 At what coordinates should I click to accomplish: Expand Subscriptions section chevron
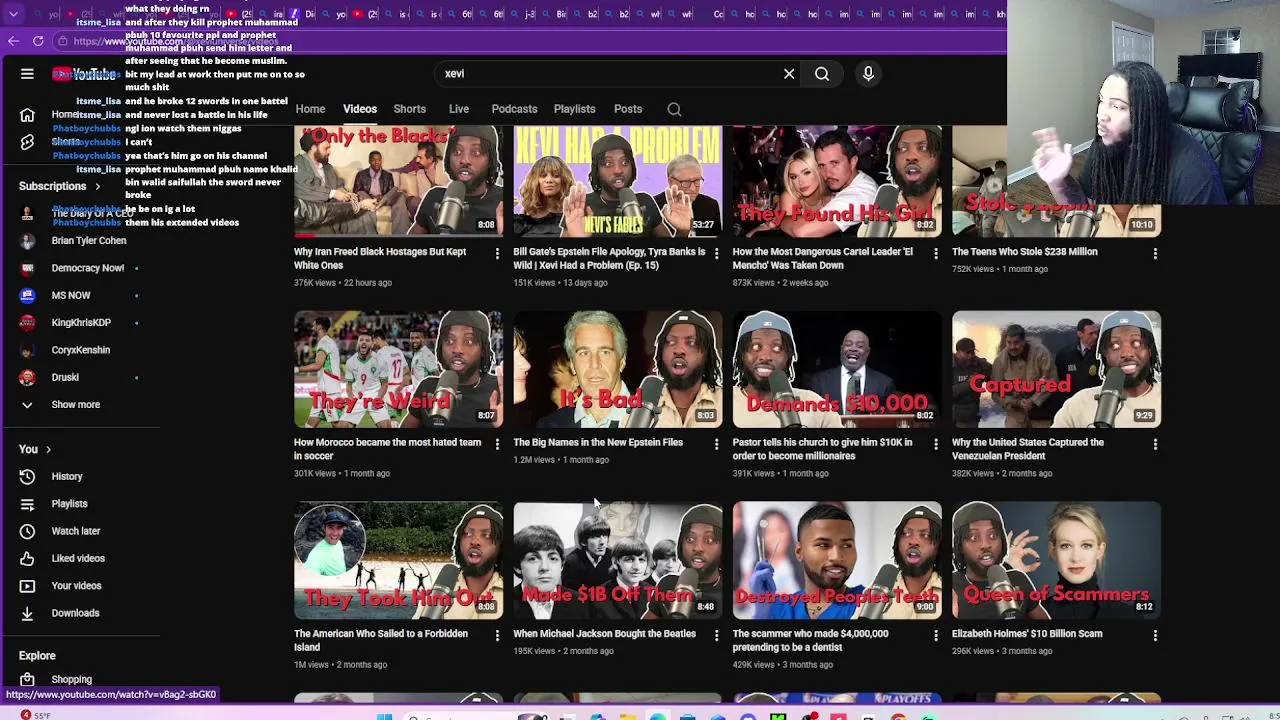(x=97, y=187)
